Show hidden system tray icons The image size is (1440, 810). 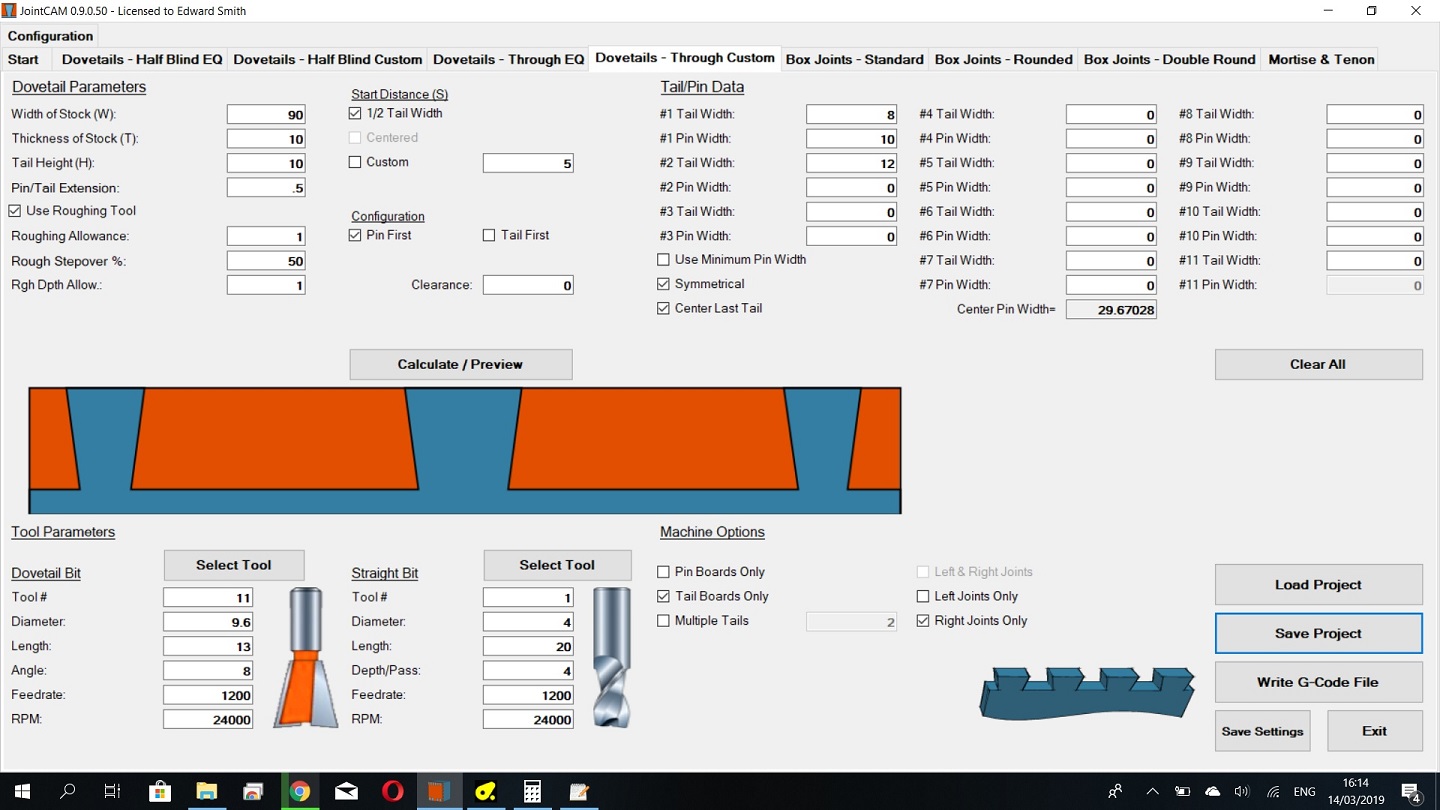pos(1152,791)
